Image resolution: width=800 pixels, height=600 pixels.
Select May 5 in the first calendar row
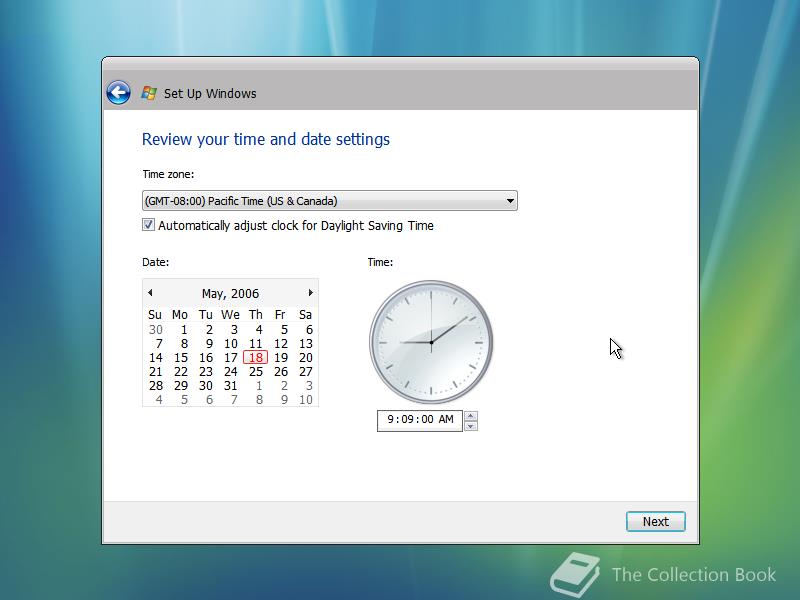[284, 330]
